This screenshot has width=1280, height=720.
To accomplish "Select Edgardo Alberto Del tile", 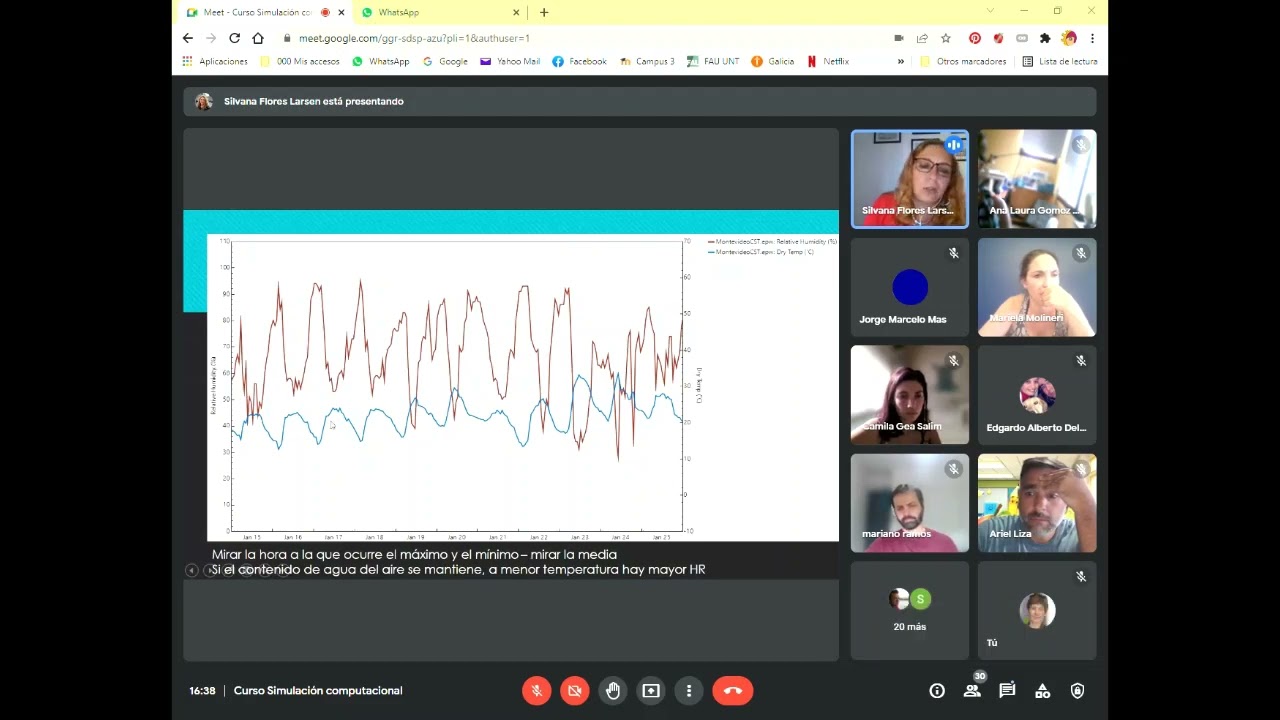I will tap(1037, 395).
